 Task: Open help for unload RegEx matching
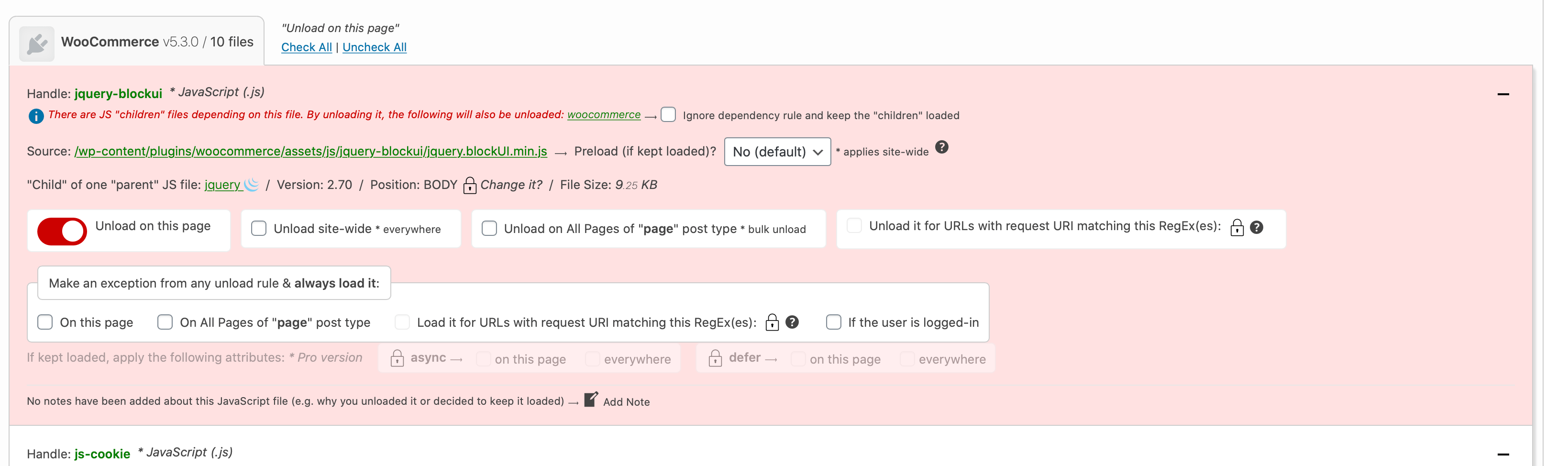pyautogui.click(x=1256, y=227)
